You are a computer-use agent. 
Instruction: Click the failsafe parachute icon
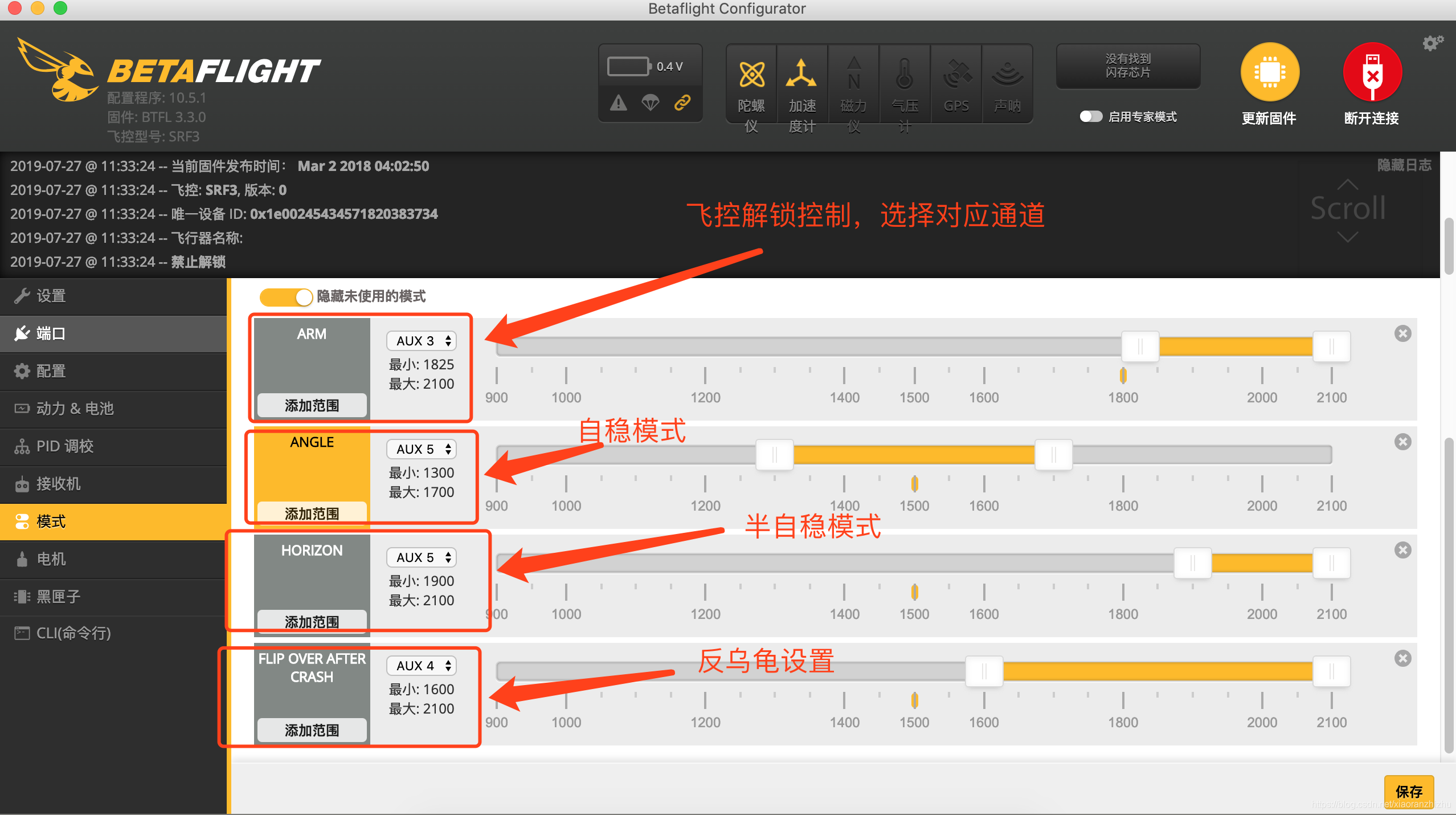[651, 103]
